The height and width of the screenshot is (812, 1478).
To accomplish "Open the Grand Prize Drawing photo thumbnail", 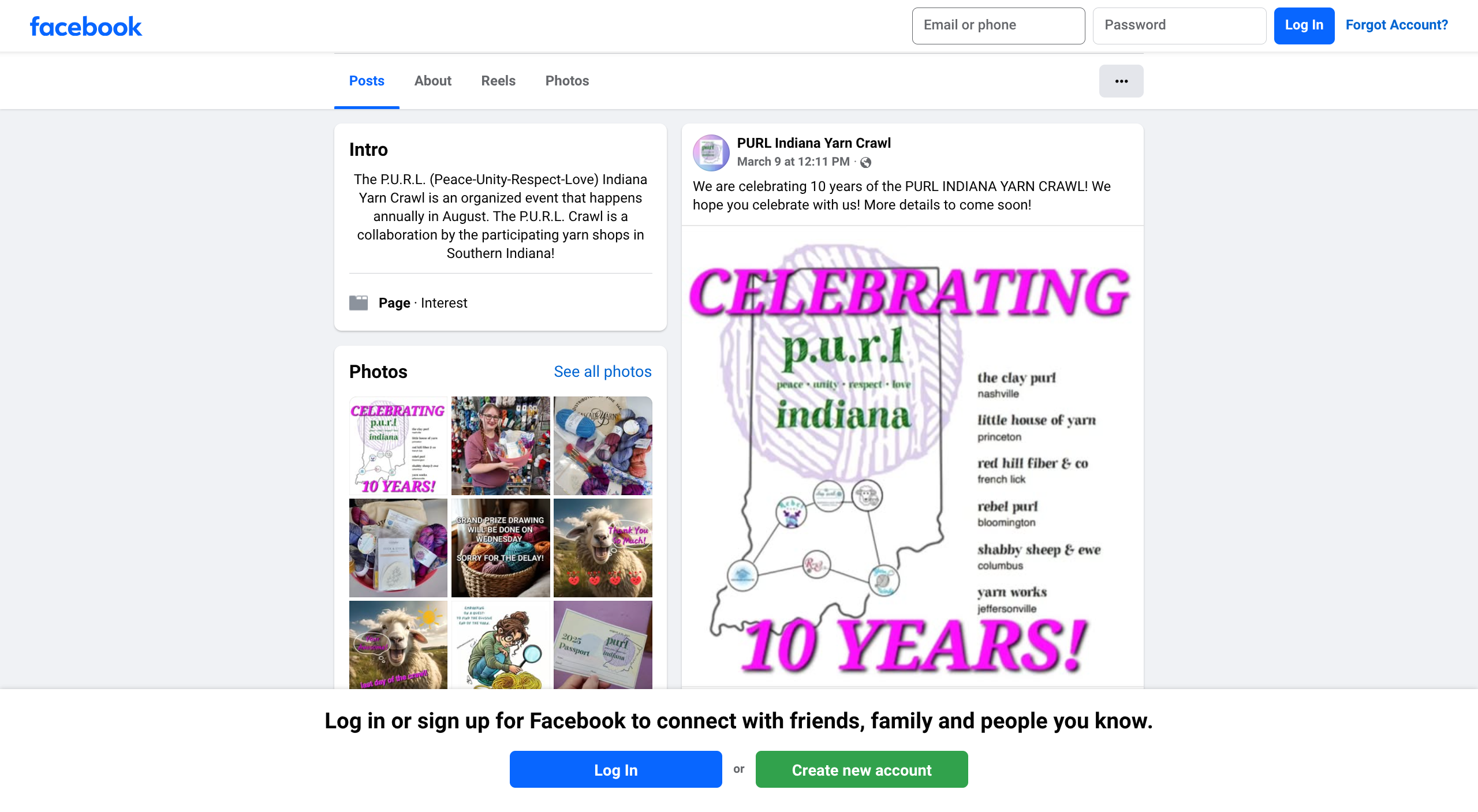I will pos(500,548).
